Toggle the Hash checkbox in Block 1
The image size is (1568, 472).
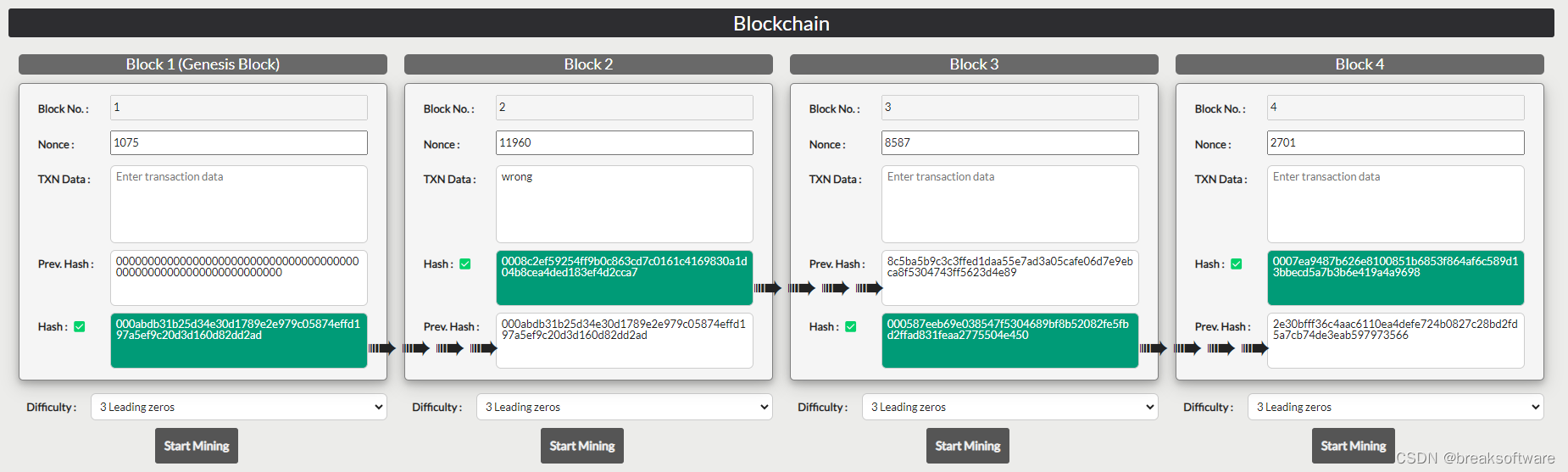tap(80, 326)
